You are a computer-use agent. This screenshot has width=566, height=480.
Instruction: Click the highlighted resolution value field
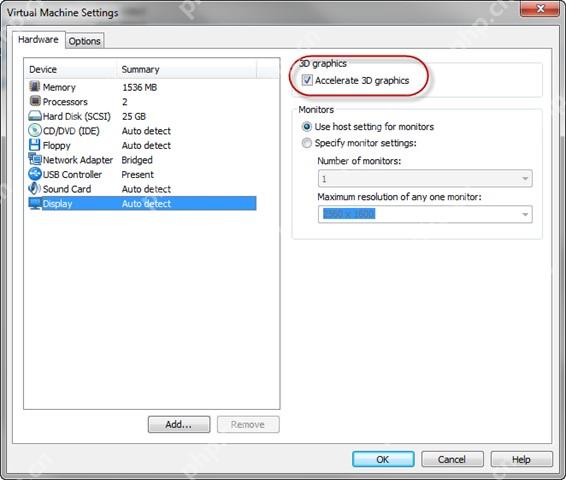pyautogui.click(x=349, y=214)
